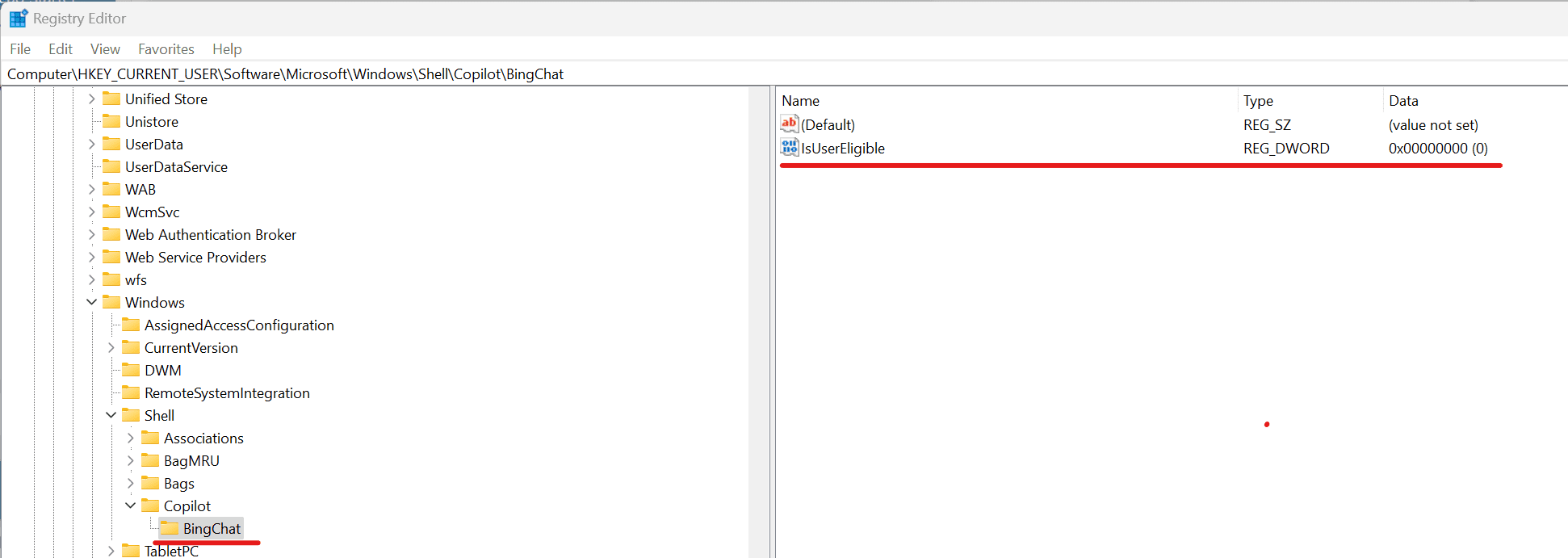Select the WAB folder icon
The width and height of the screenshot is (1568, 558).
tap(111, 189)
